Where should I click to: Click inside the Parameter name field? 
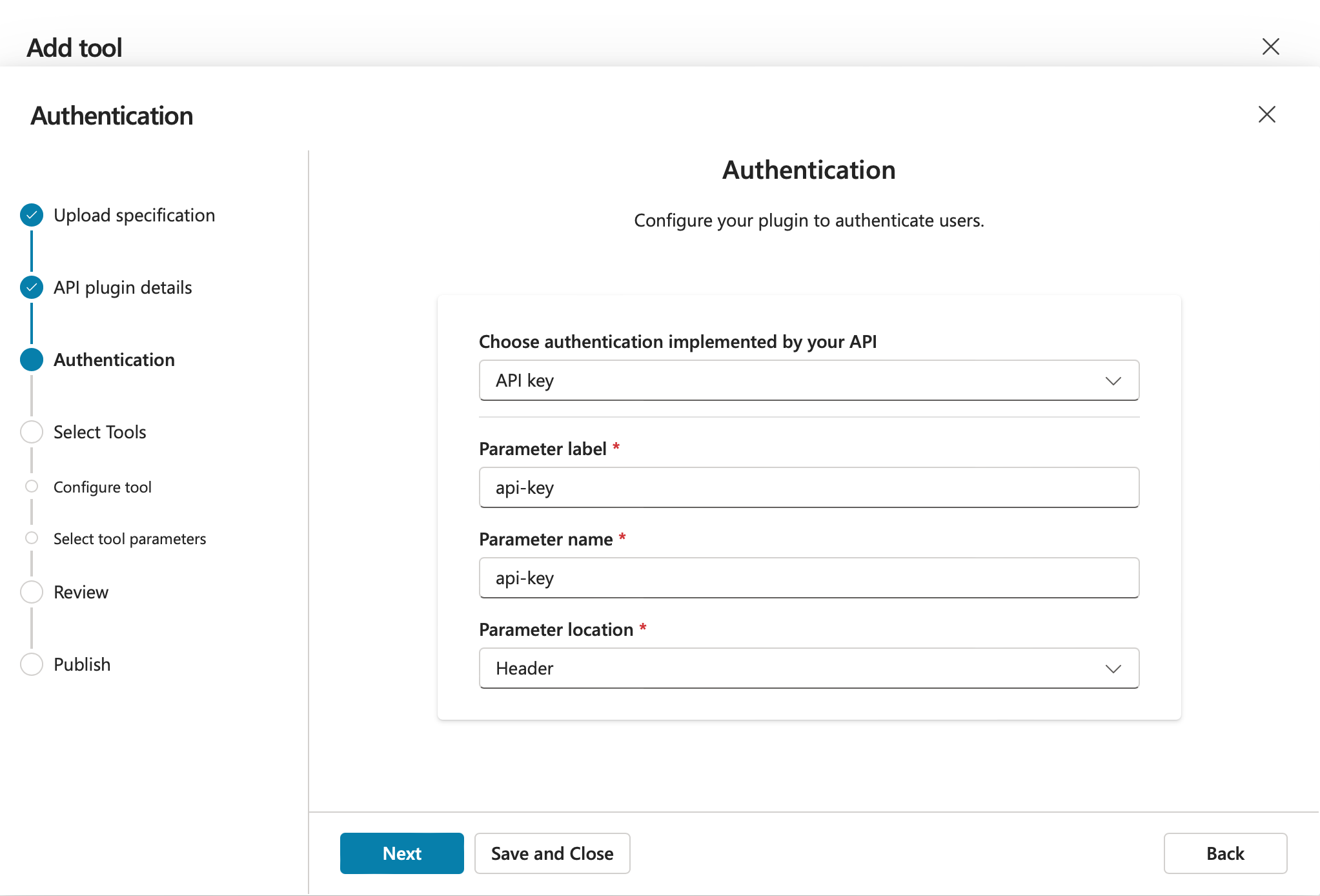[x=808, y=578]
